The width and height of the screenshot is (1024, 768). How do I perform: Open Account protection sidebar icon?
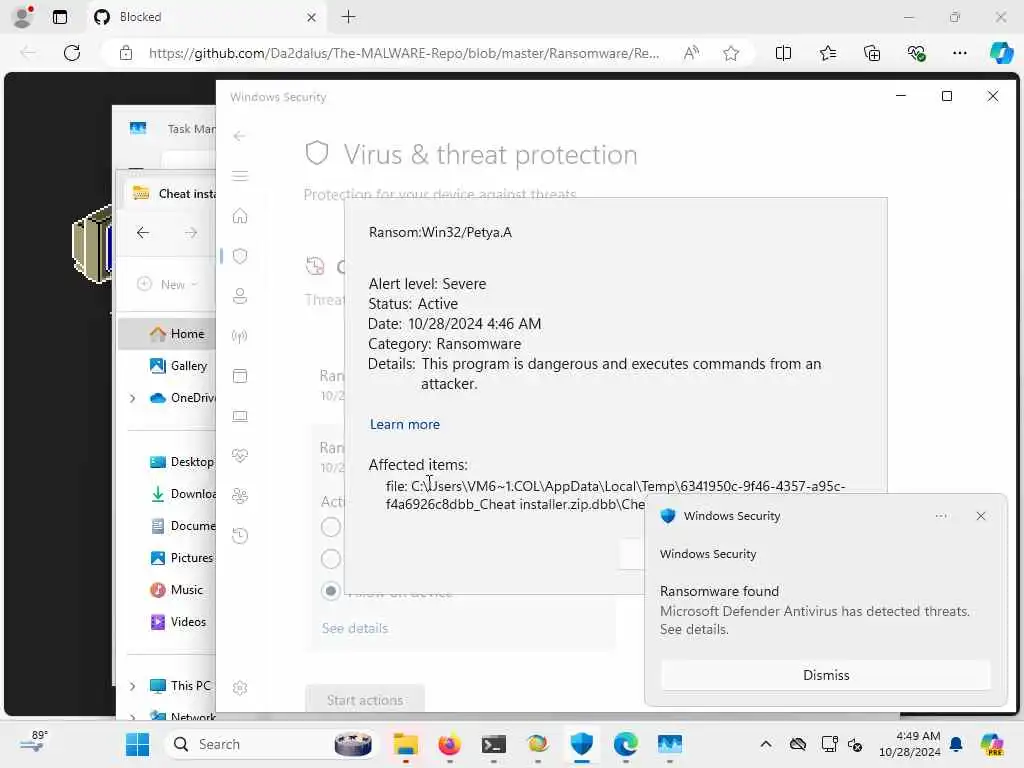[x=240, y=296]
